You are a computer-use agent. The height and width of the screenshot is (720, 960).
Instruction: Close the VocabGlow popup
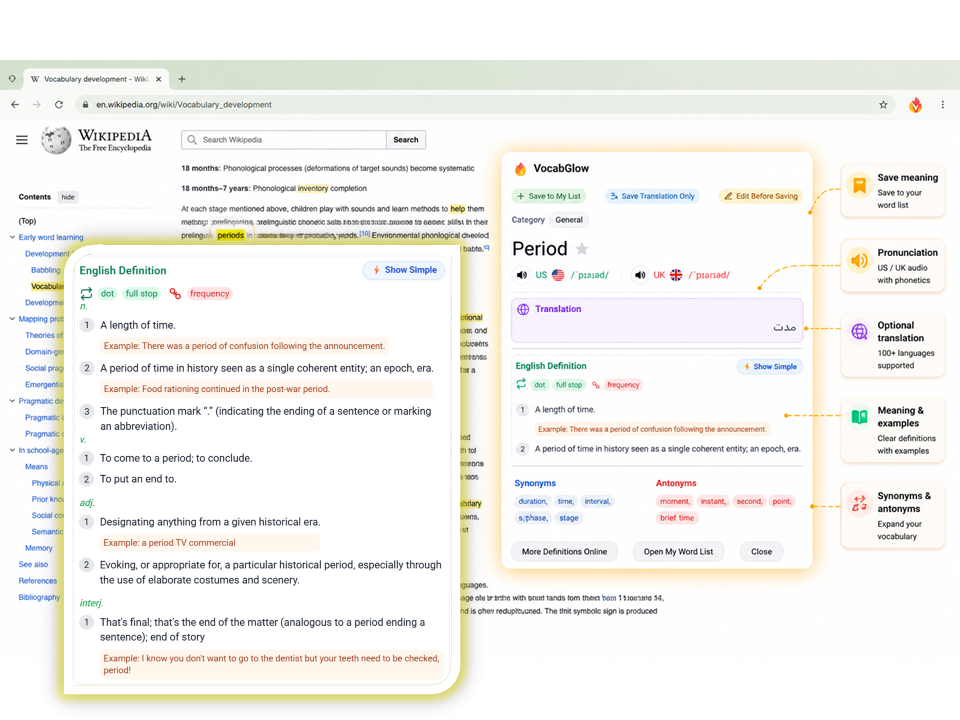click(761, 552)
